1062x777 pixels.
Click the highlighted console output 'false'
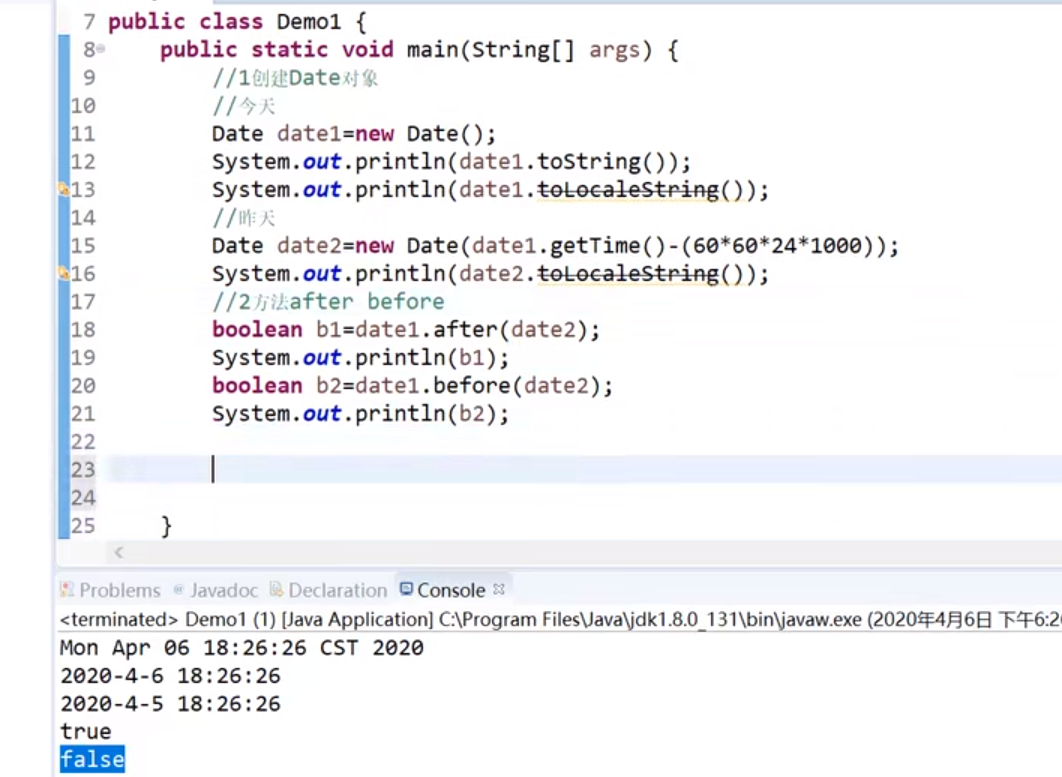click(92, 759)
